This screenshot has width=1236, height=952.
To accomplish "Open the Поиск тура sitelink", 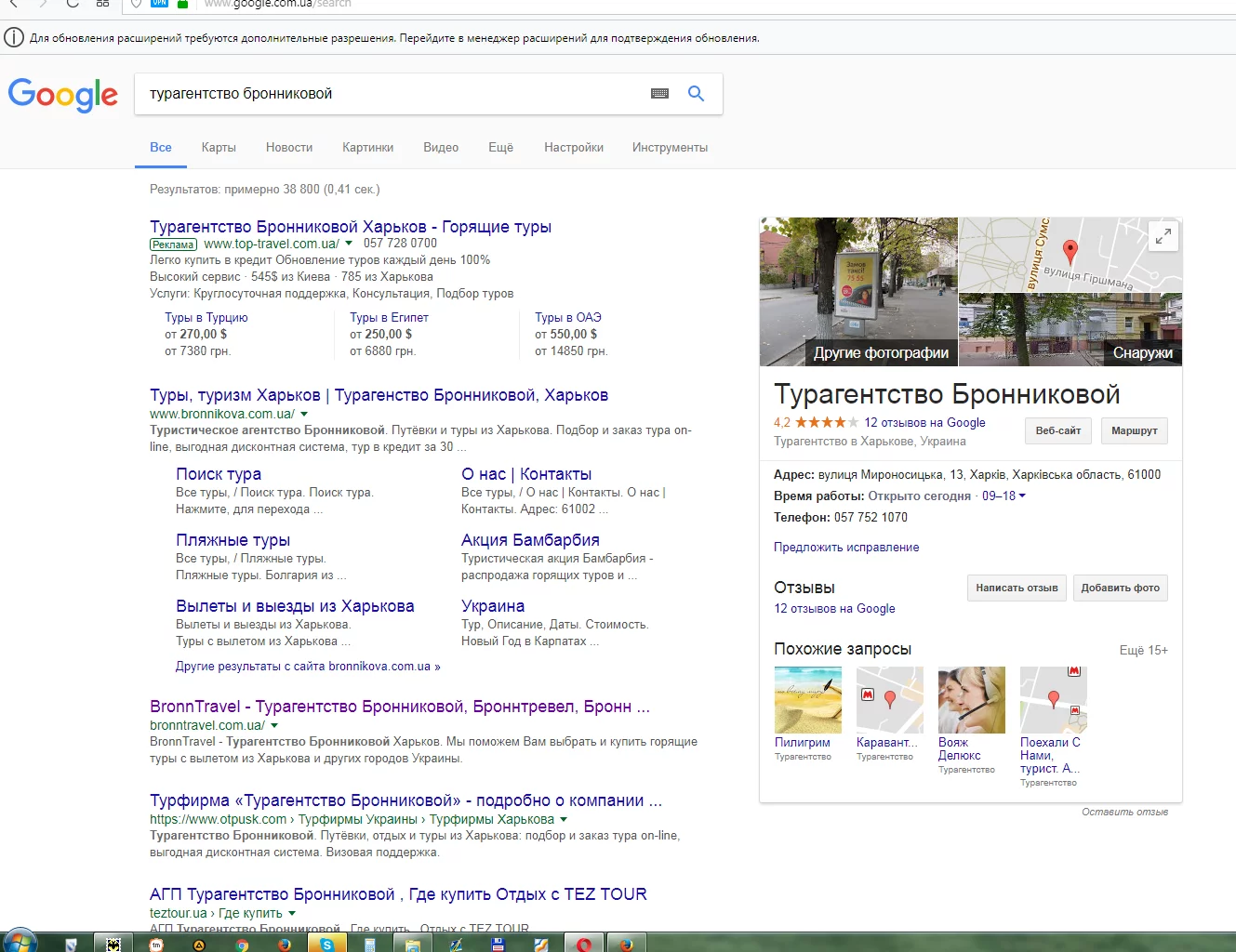I will (x=219, y=474).
